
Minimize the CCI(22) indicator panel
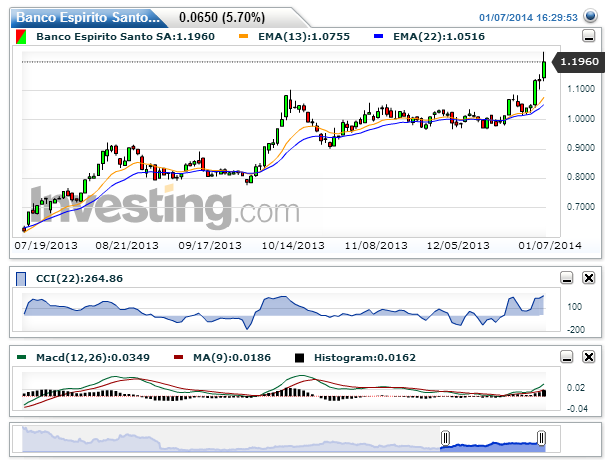(x=567, y=278)
